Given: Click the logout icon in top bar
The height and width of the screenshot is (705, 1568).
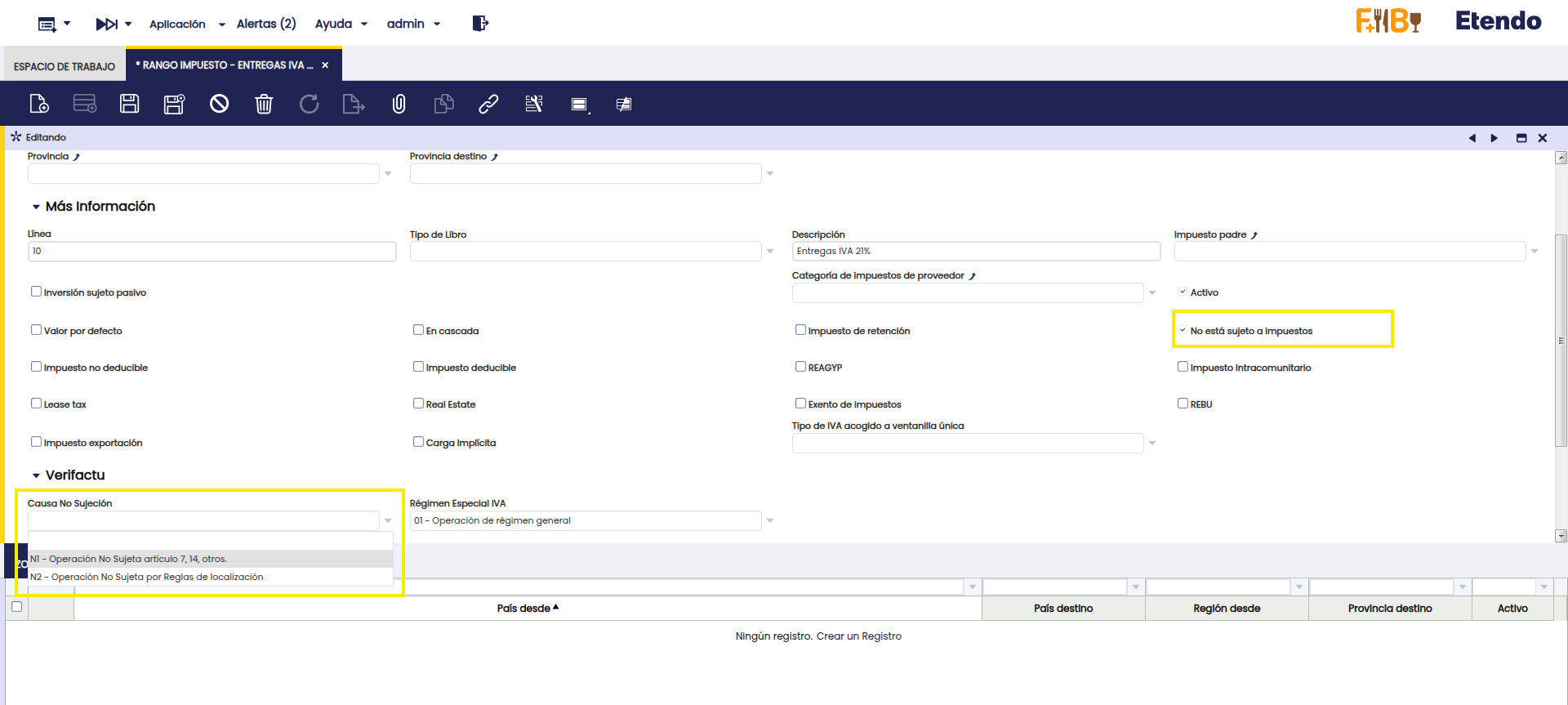Looking at the screenshot, I should (x=480, y=24).
